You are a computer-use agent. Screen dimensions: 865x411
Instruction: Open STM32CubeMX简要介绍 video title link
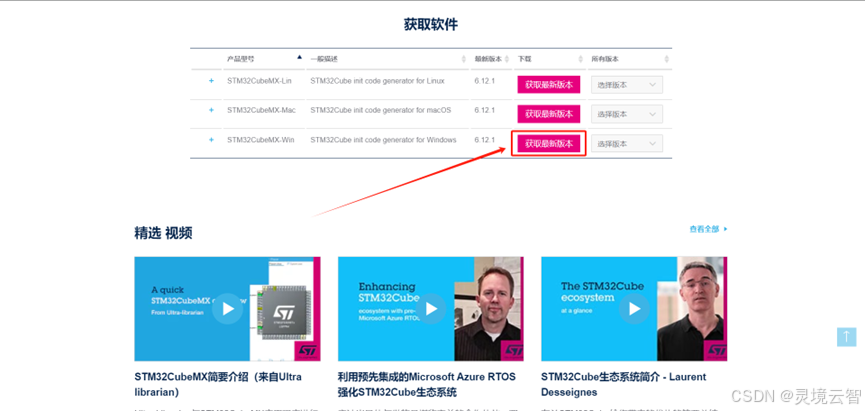pos(218,385)
